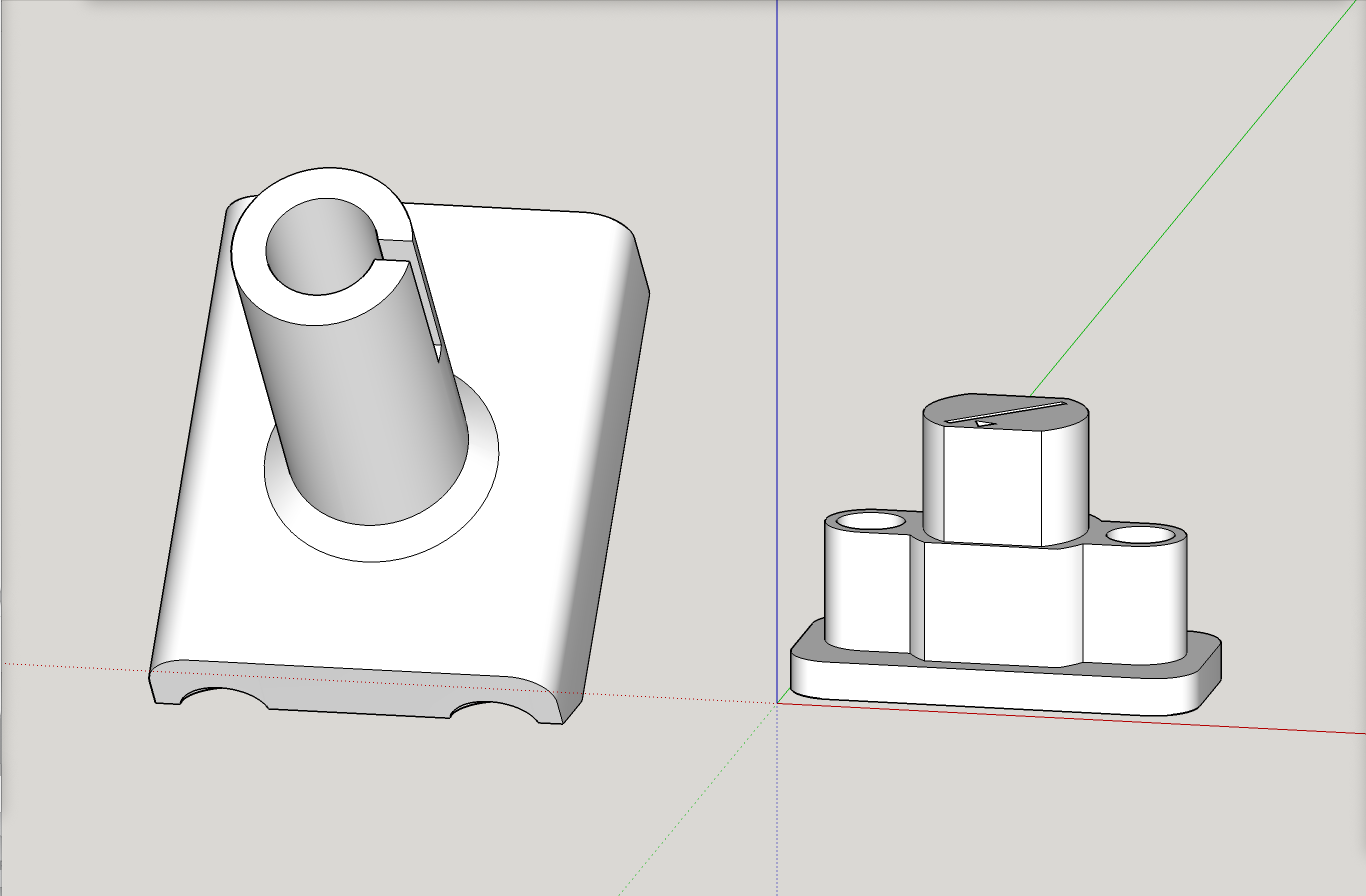Viewport: 1366px width, 896px height.
Task: Select the right mounting hole on right model
Action: point(1140,535)
